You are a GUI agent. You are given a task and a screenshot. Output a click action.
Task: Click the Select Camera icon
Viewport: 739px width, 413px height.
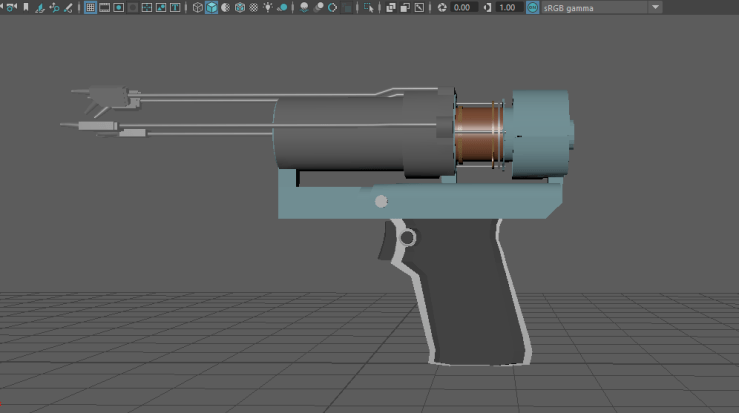tap(11, 7)
